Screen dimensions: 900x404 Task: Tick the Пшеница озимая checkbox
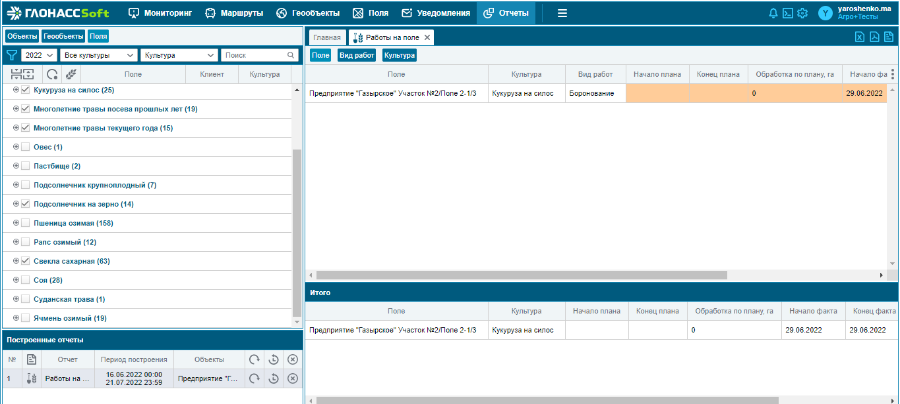[x=26, y=223]
